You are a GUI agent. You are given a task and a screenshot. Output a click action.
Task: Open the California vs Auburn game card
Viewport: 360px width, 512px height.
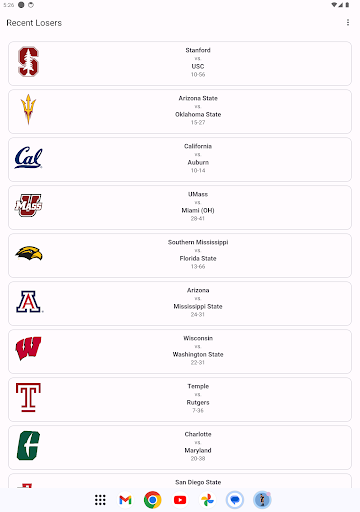pyautogui.click(x=180, y=159)
